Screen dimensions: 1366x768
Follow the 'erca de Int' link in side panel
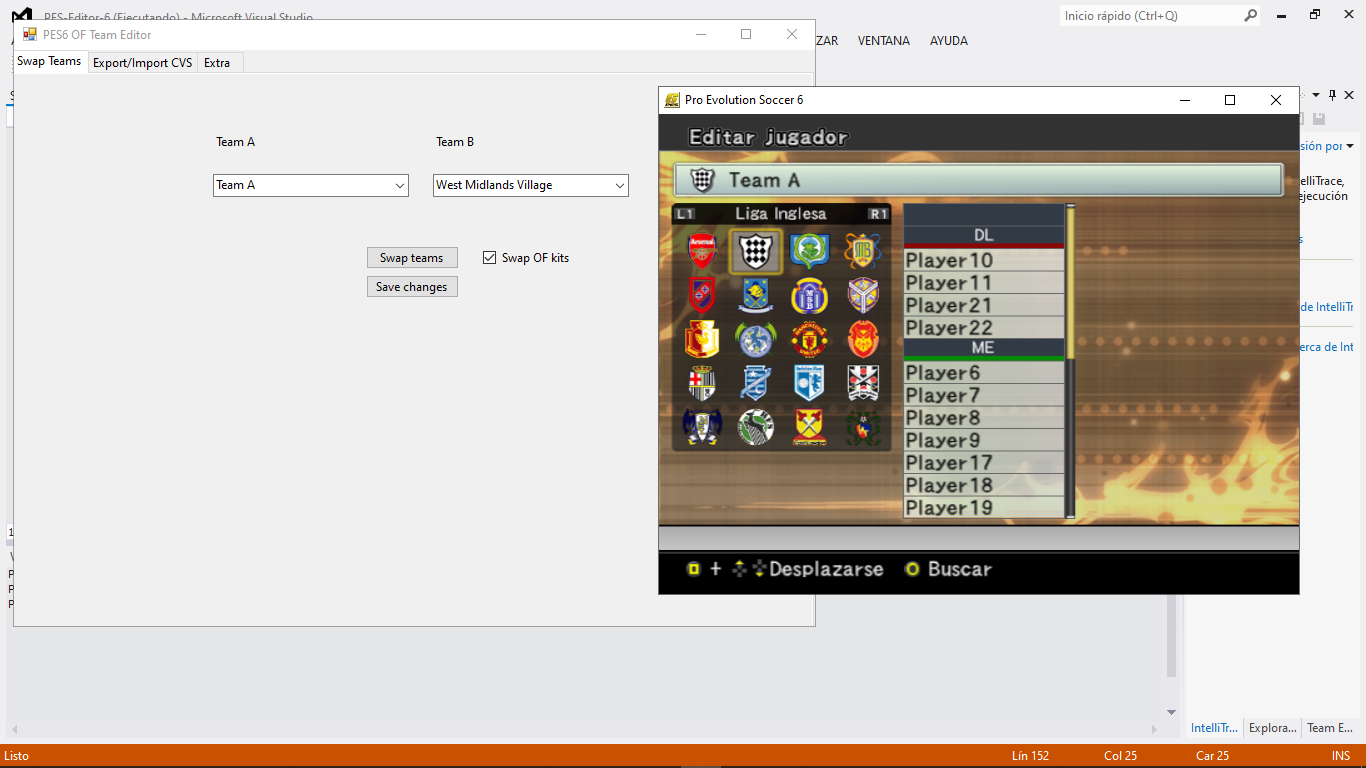tap(1326, 347)
